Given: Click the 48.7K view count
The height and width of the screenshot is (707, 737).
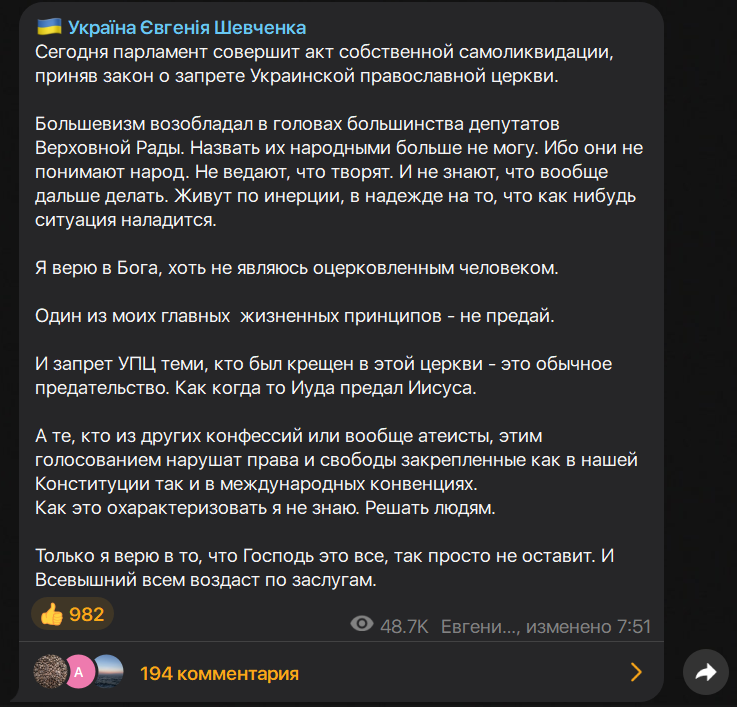Looking at the screenshot, I should [x=404, y=626].
